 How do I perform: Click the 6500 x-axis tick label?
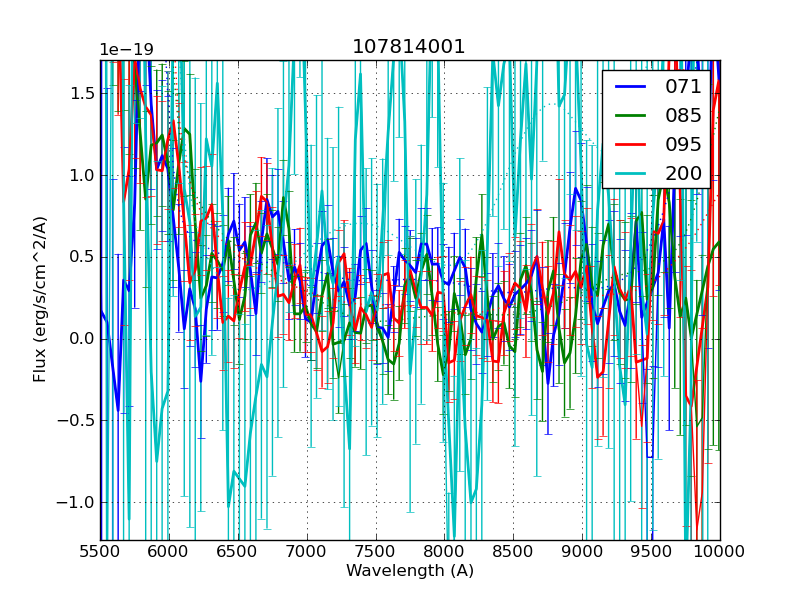tap(238, 552)
